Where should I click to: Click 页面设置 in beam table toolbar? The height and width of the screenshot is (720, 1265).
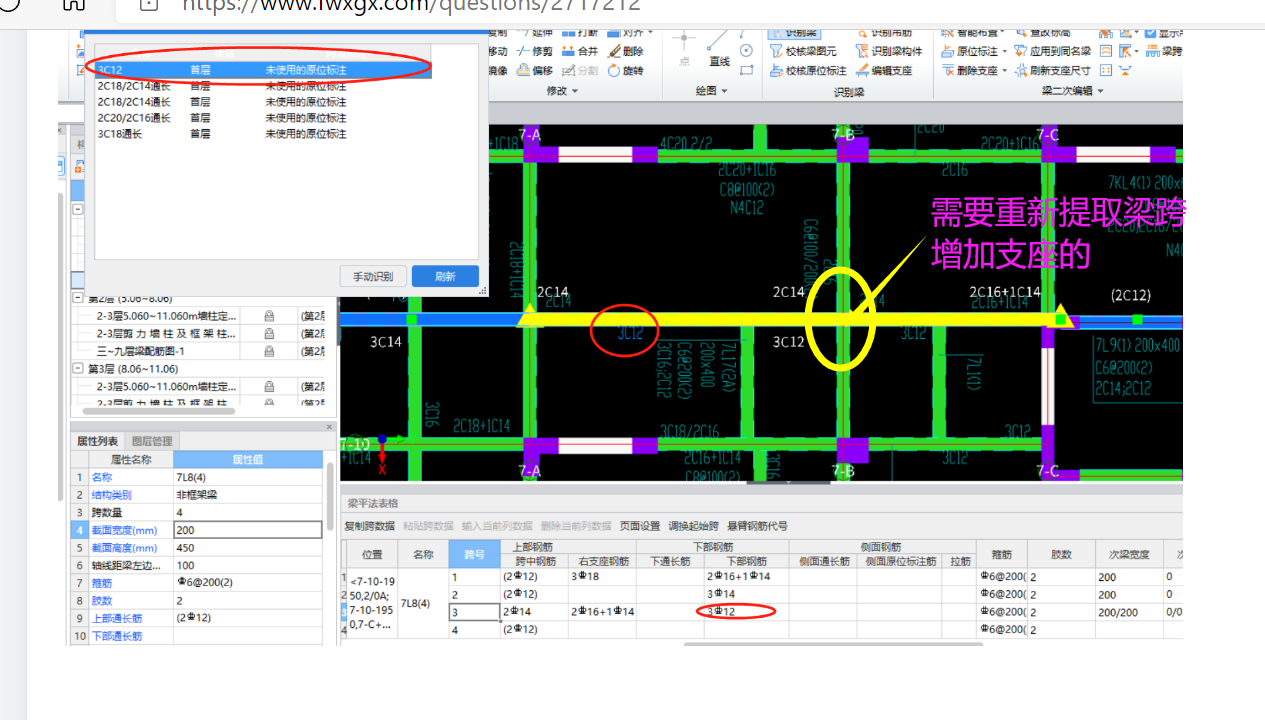639,526
